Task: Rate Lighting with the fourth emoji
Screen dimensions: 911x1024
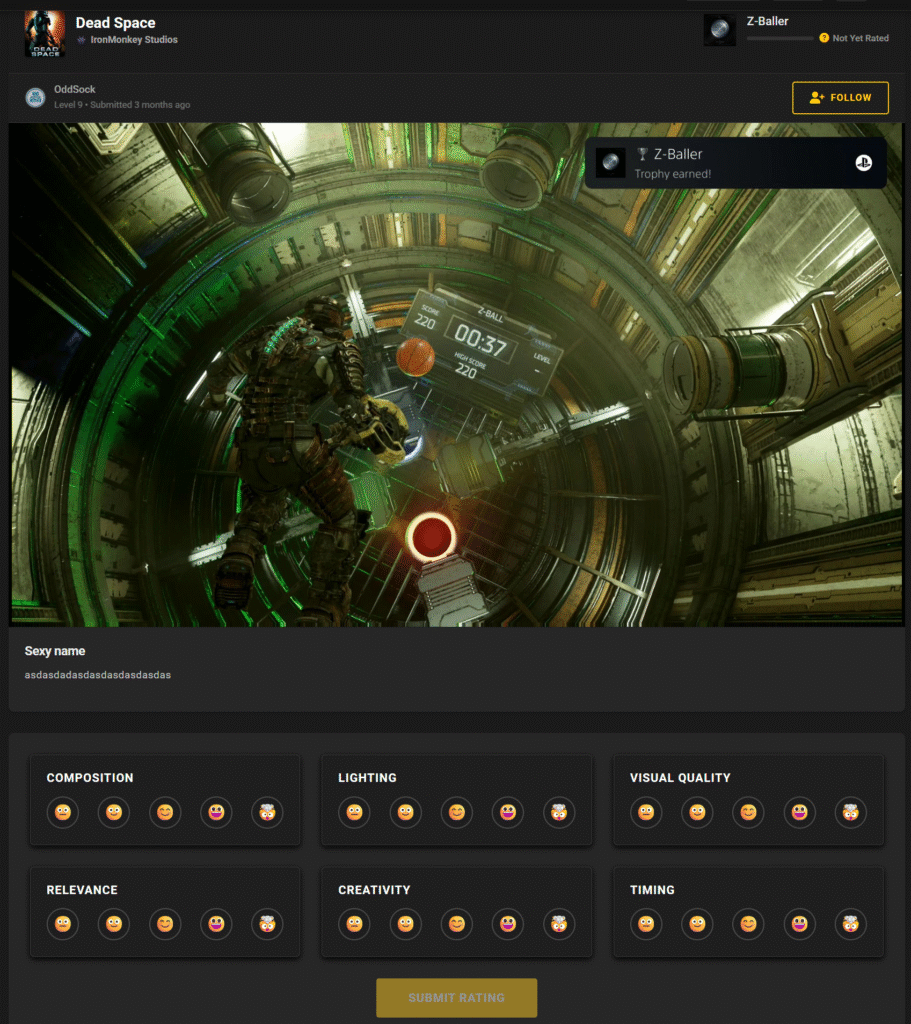Action: click(x=508, y=812)
